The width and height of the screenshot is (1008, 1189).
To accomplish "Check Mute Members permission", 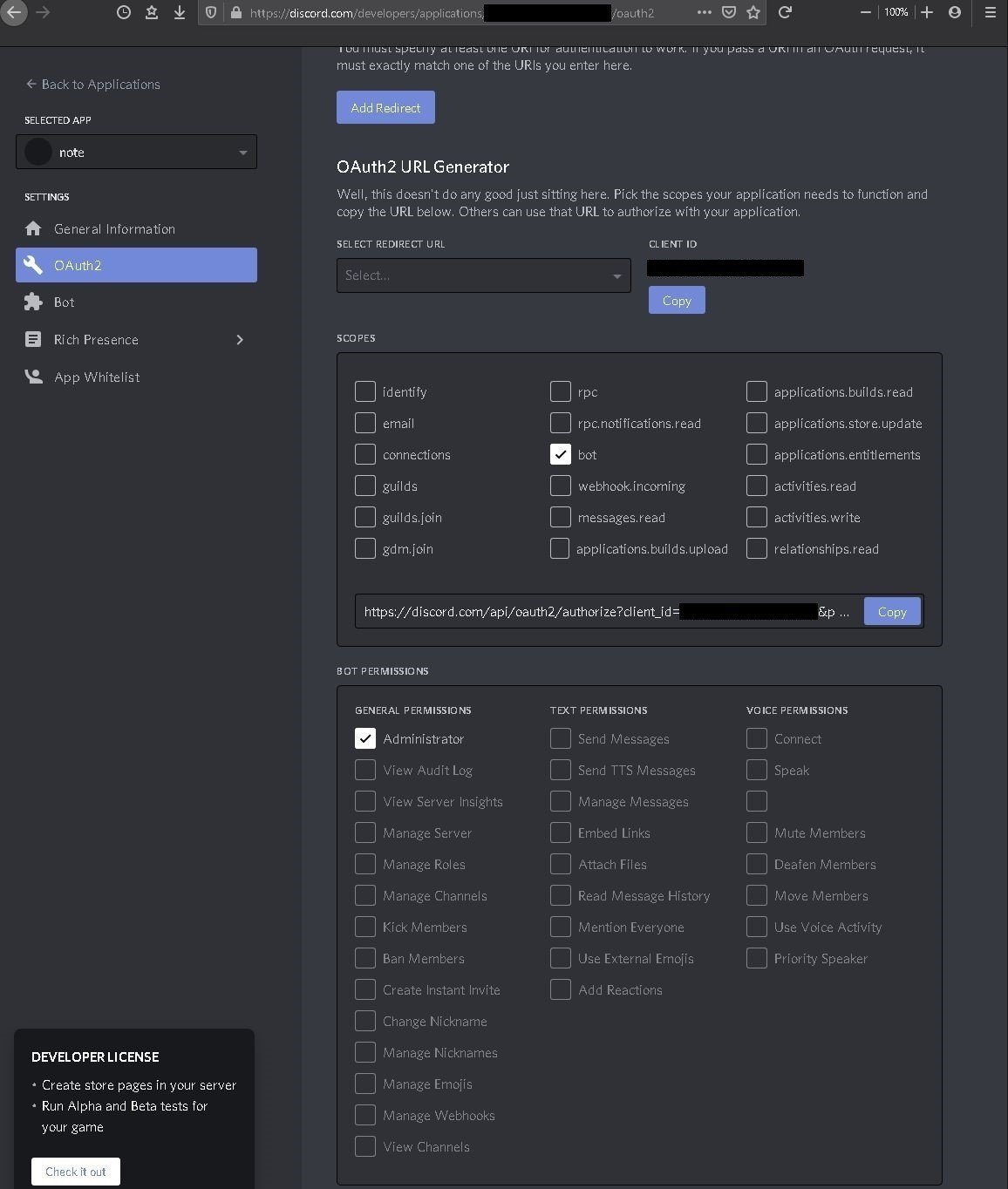I will (x=757, y=832).
